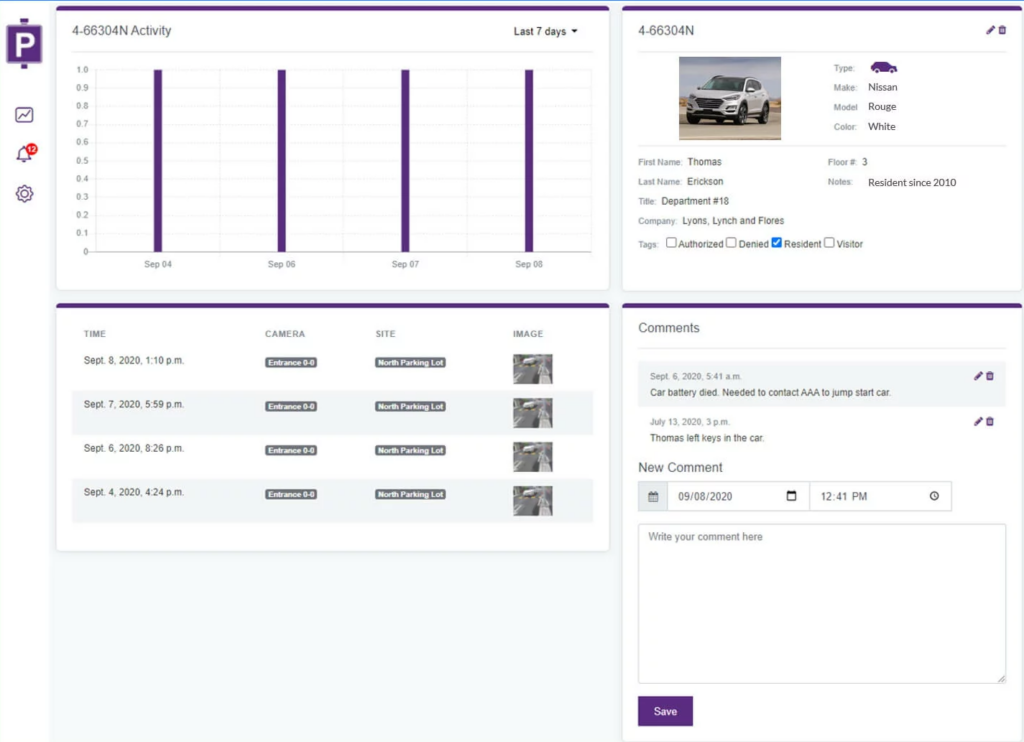This screenshot has width=1024, height=742.
Task: Click the CAMERA column header
Action: point(285,334)
